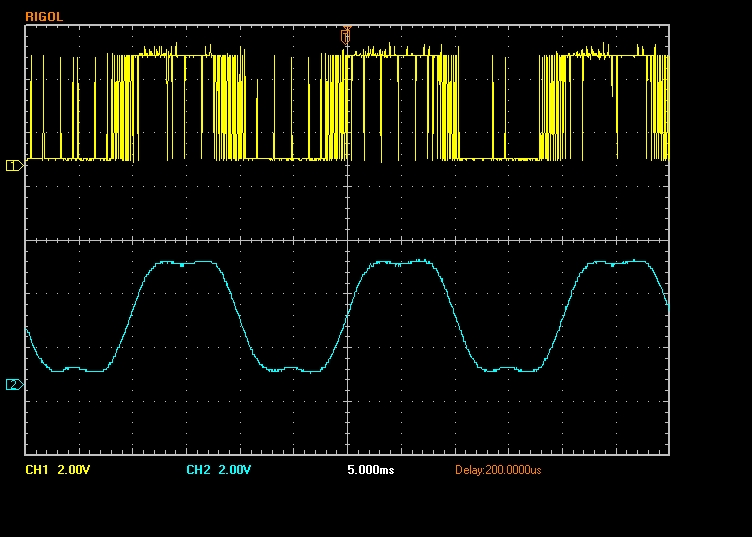The image size is (752, 537).
Task: Click the channel 2 ground marker
Action: pos(14,384)
